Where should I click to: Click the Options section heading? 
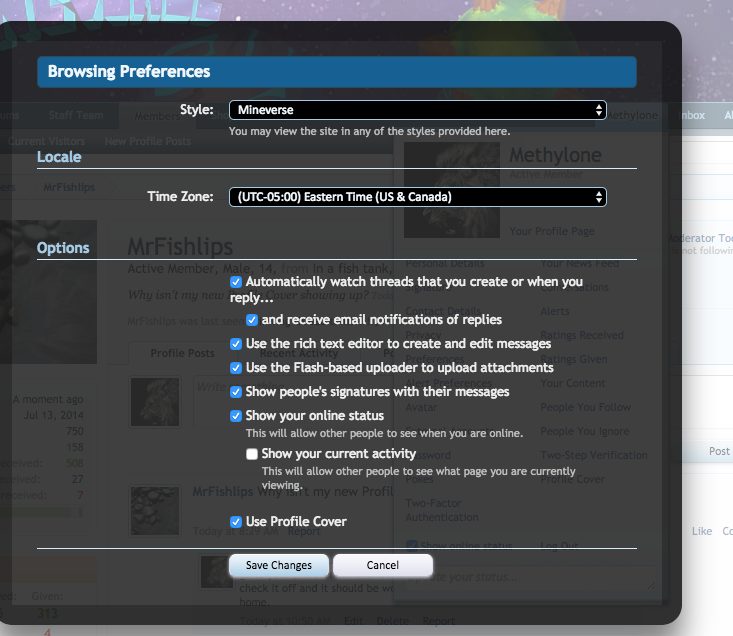pos(63,248)
